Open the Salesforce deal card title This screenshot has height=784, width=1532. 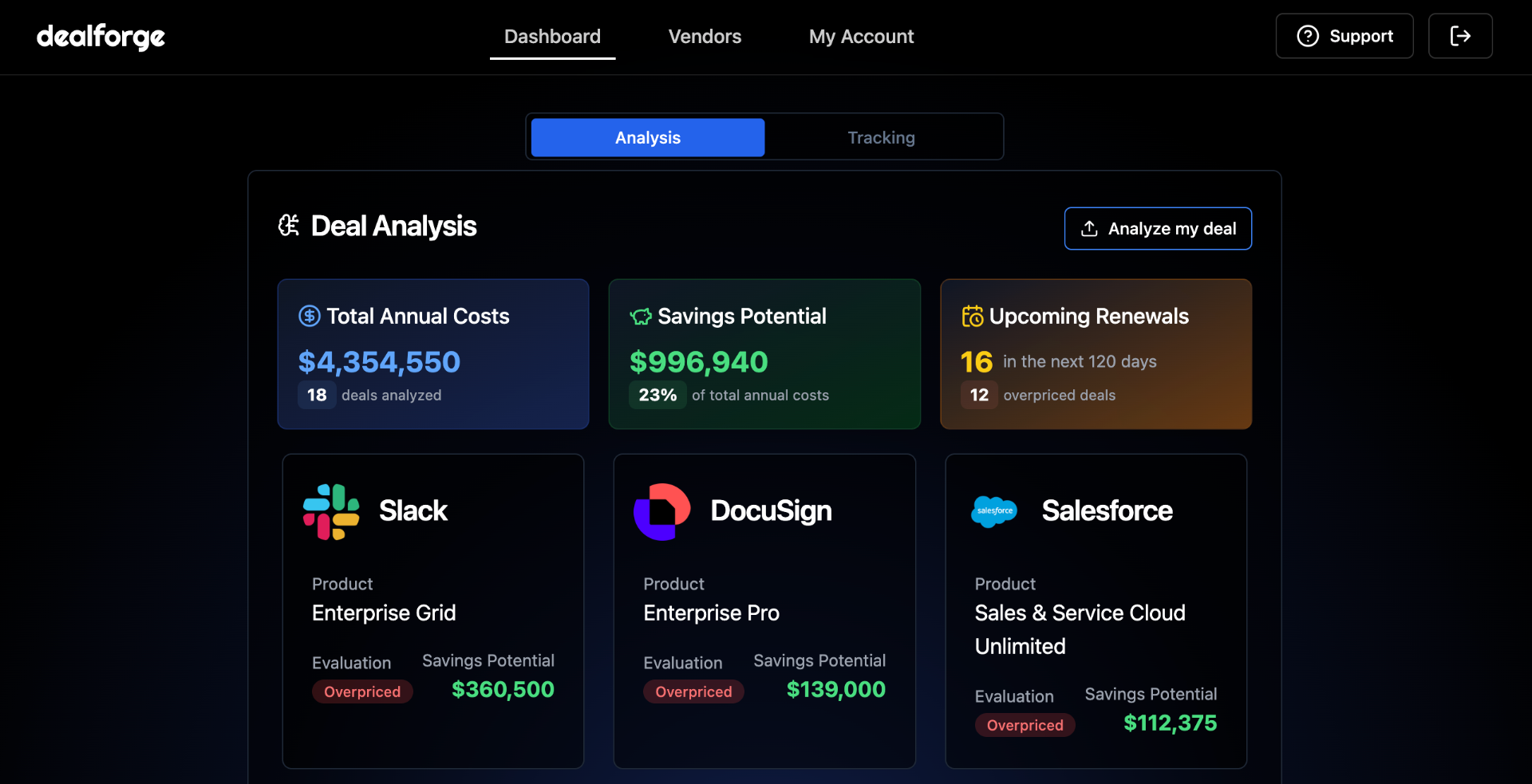pyautogui.click(x=1107, y=511)
